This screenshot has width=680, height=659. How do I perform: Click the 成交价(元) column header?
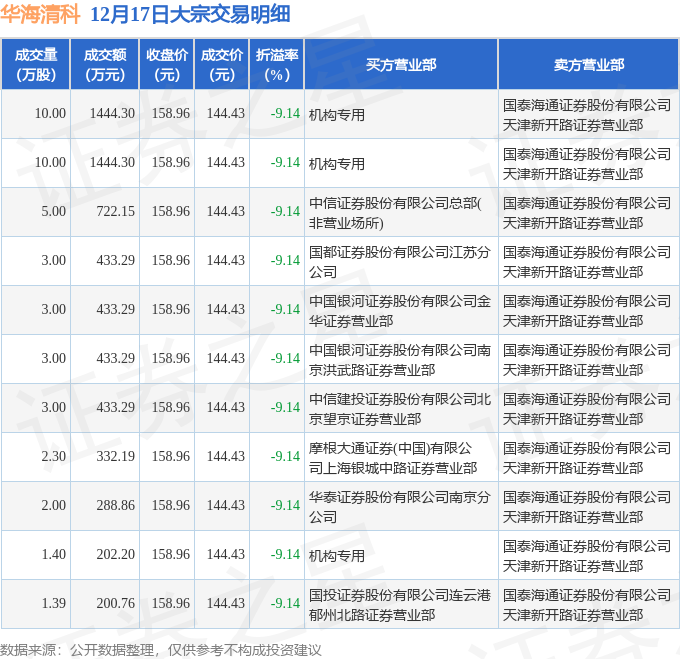pos(222,64)
